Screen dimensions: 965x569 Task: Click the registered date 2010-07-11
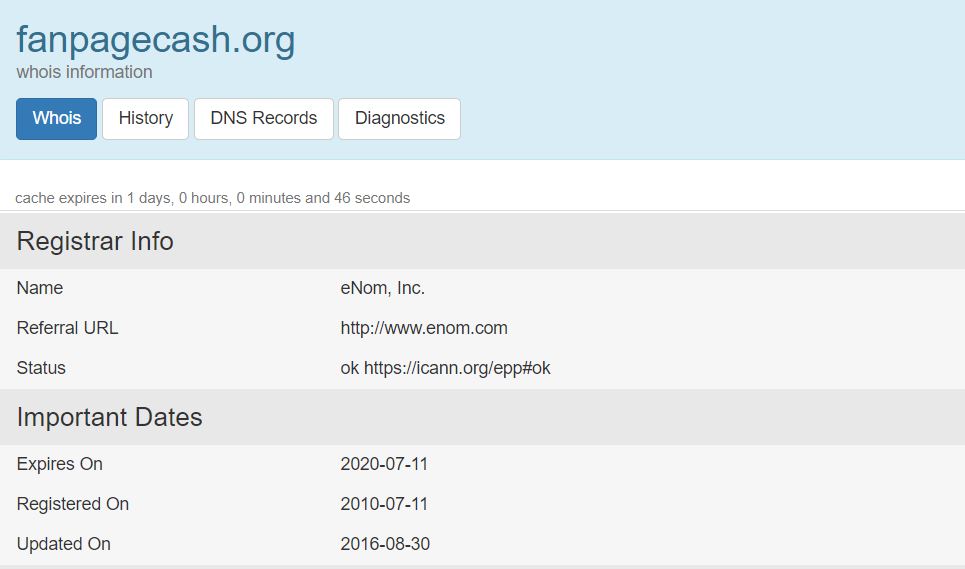click(384, 504)
